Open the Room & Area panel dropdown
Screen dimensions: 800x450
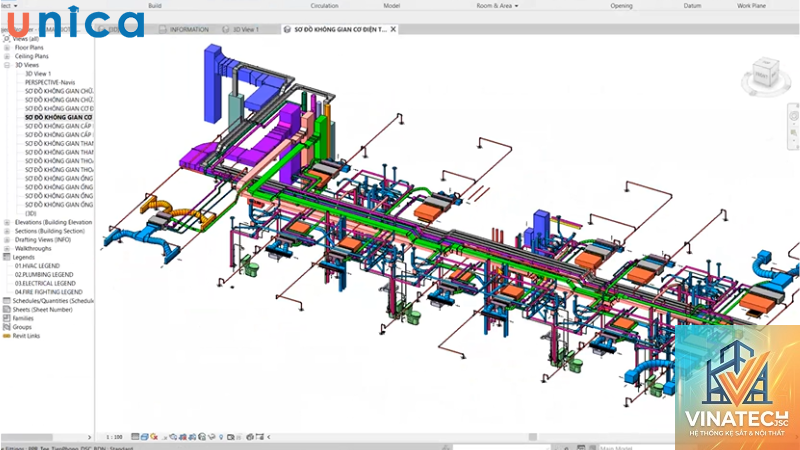pos(497,6)
